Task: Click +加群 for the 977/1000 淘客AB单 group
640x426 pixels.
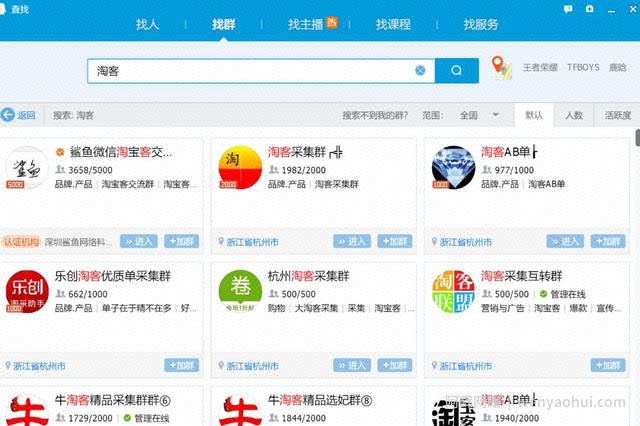Action: (608, 242)
